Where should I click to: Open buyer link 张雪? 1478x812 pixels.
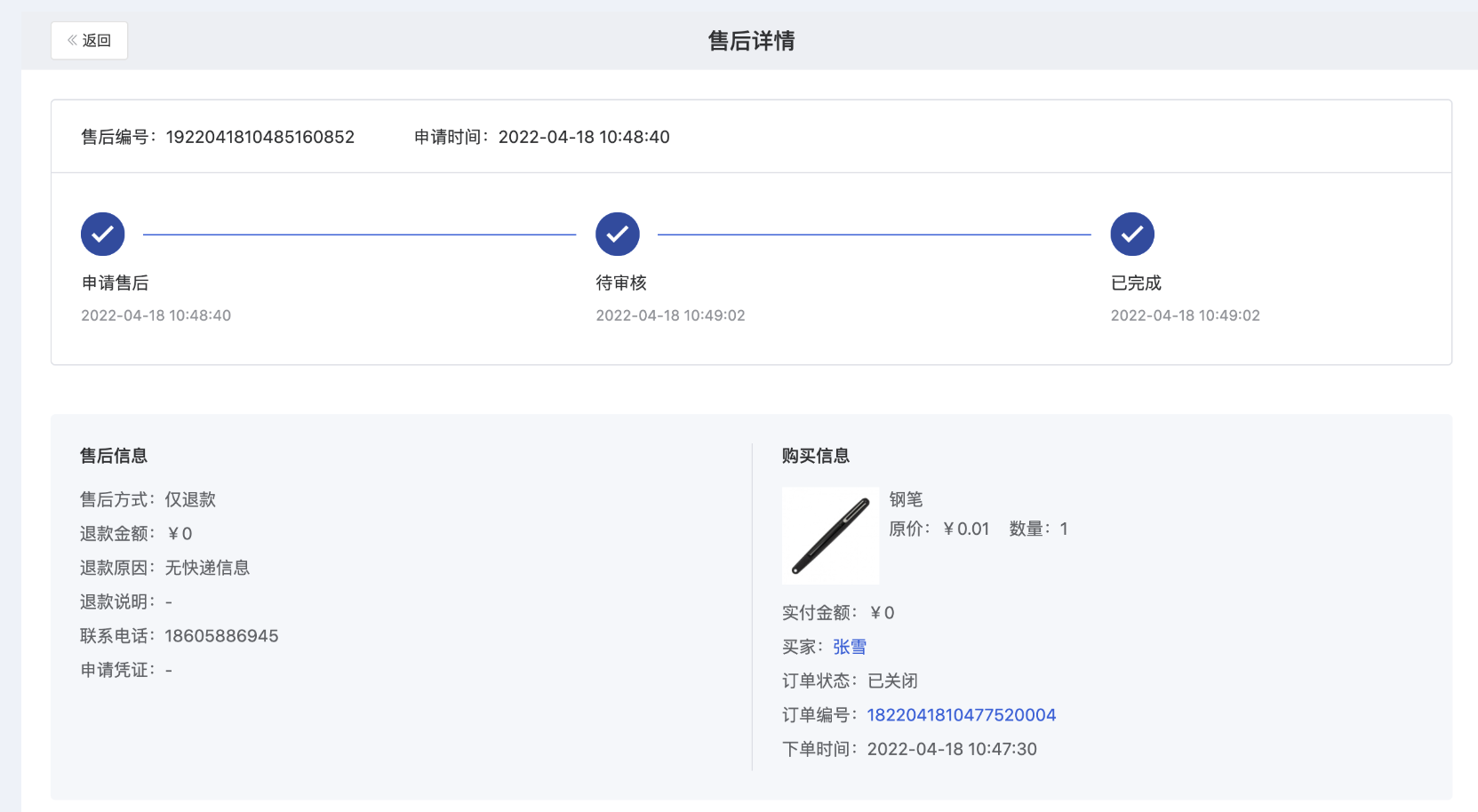[850, 647]
